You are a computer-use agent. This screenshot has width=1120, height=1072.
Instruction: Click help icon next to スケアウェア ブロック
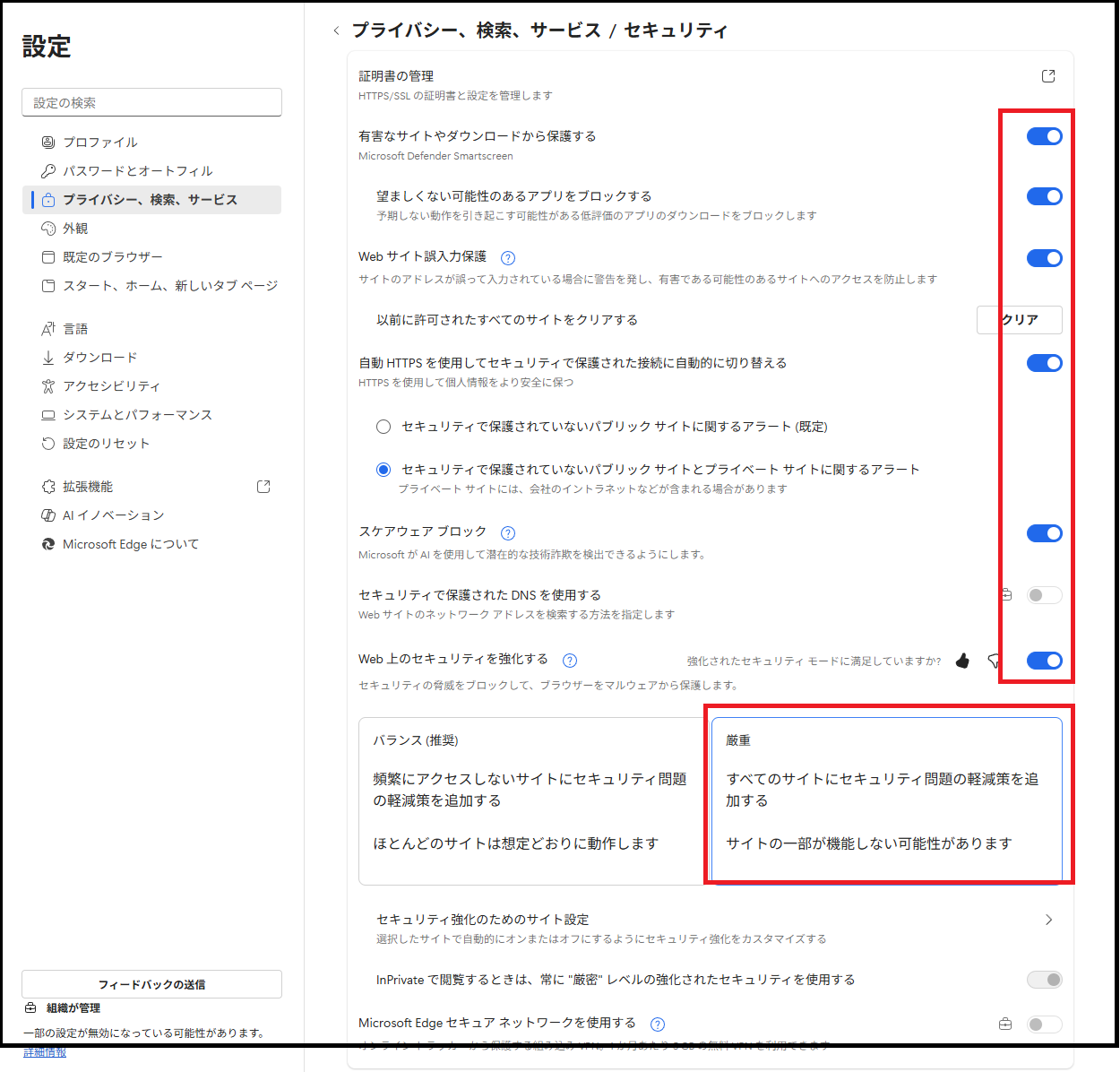(508, 533)
